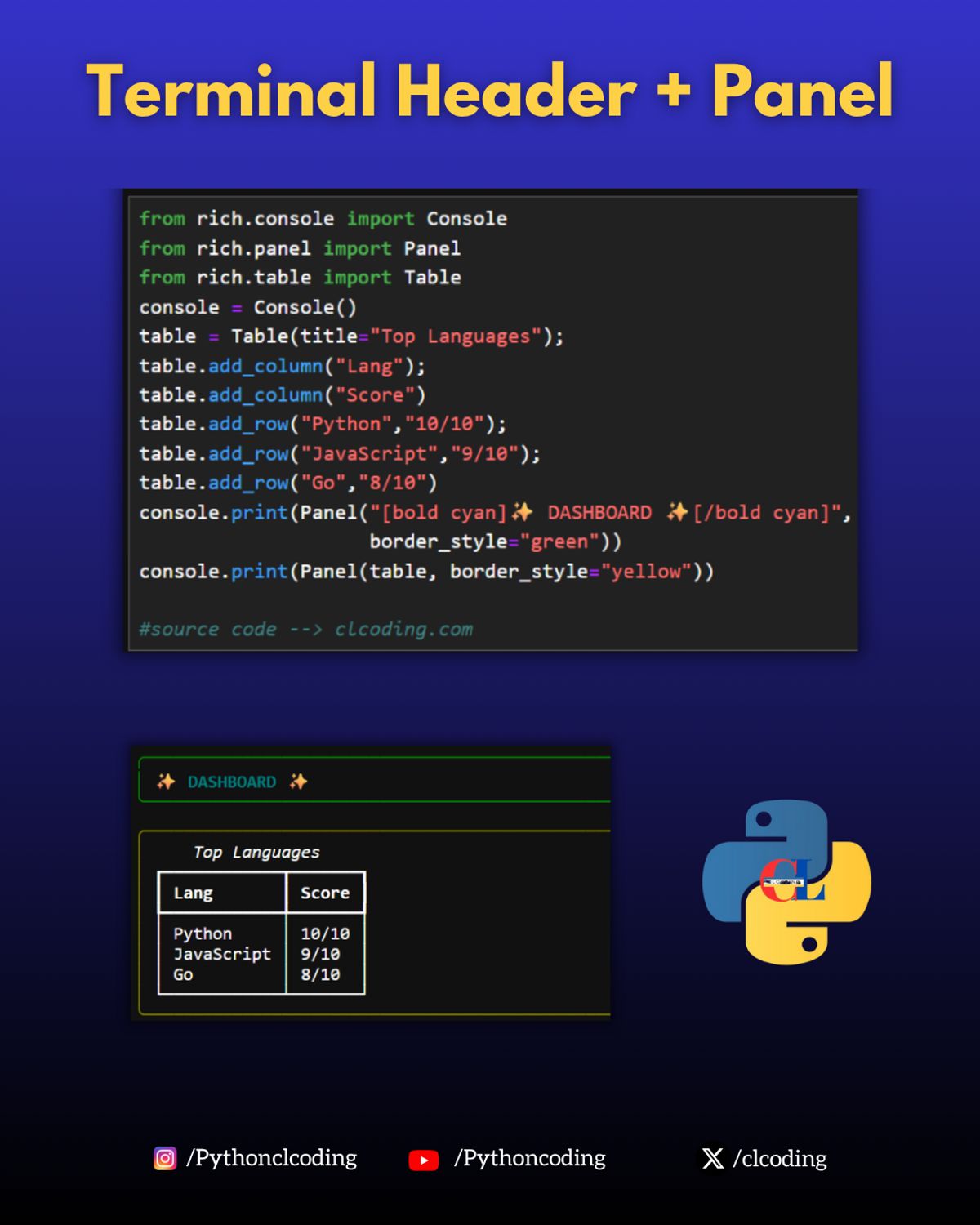Select the Score column header in table
Screen dimensions: 980x1225
tap(325, 893)
